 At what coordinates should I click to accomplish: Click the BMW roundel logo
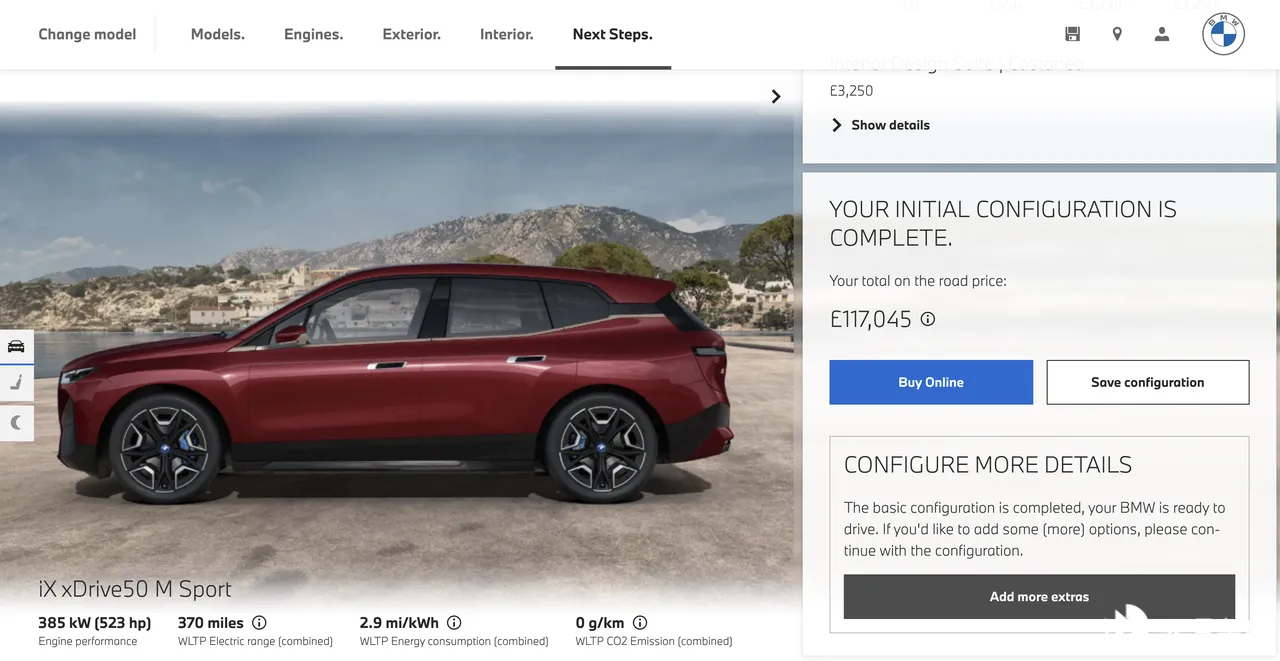click(x=1223, y=34)
